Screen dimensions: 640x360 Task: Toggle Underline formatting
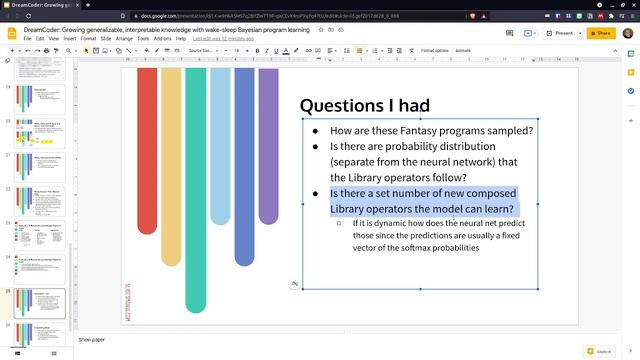point(276,51)
